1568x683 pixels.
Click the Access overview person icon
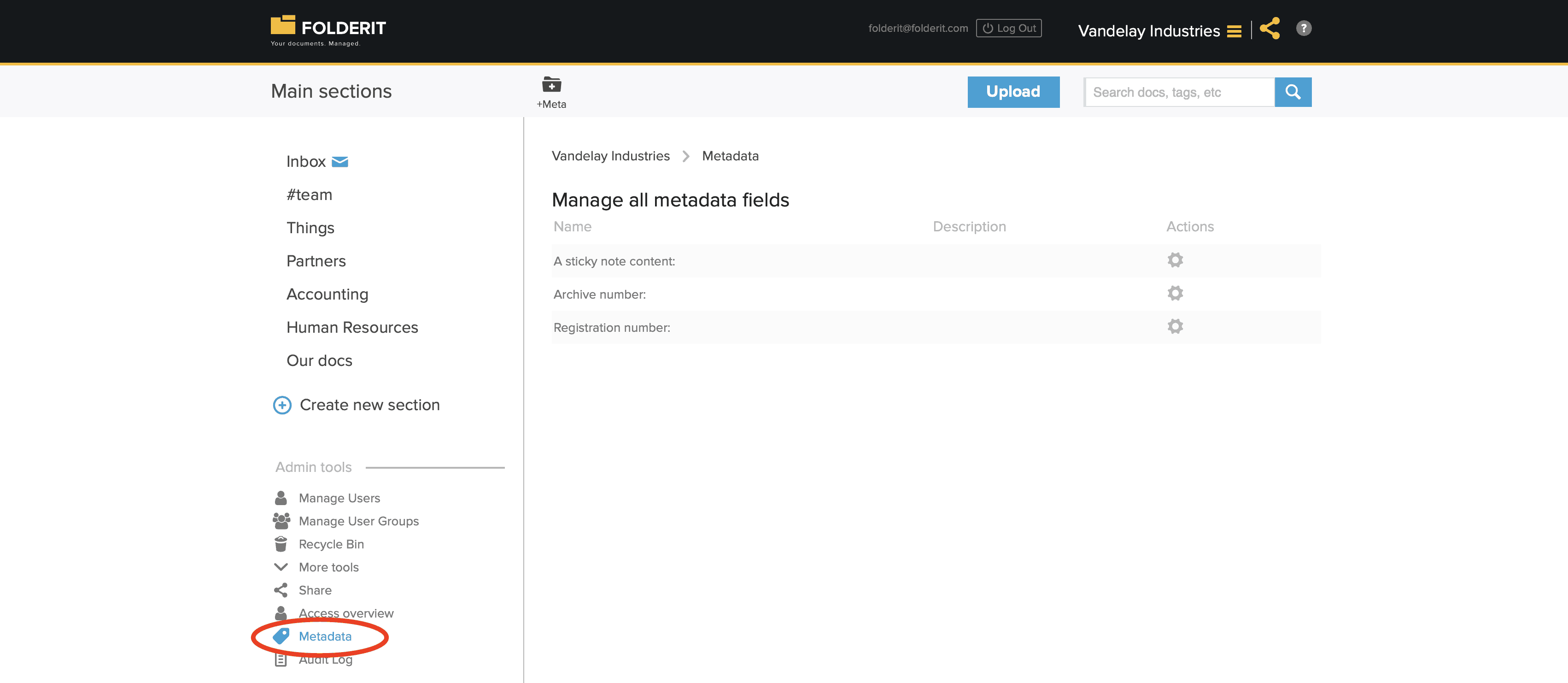(281, 613)
